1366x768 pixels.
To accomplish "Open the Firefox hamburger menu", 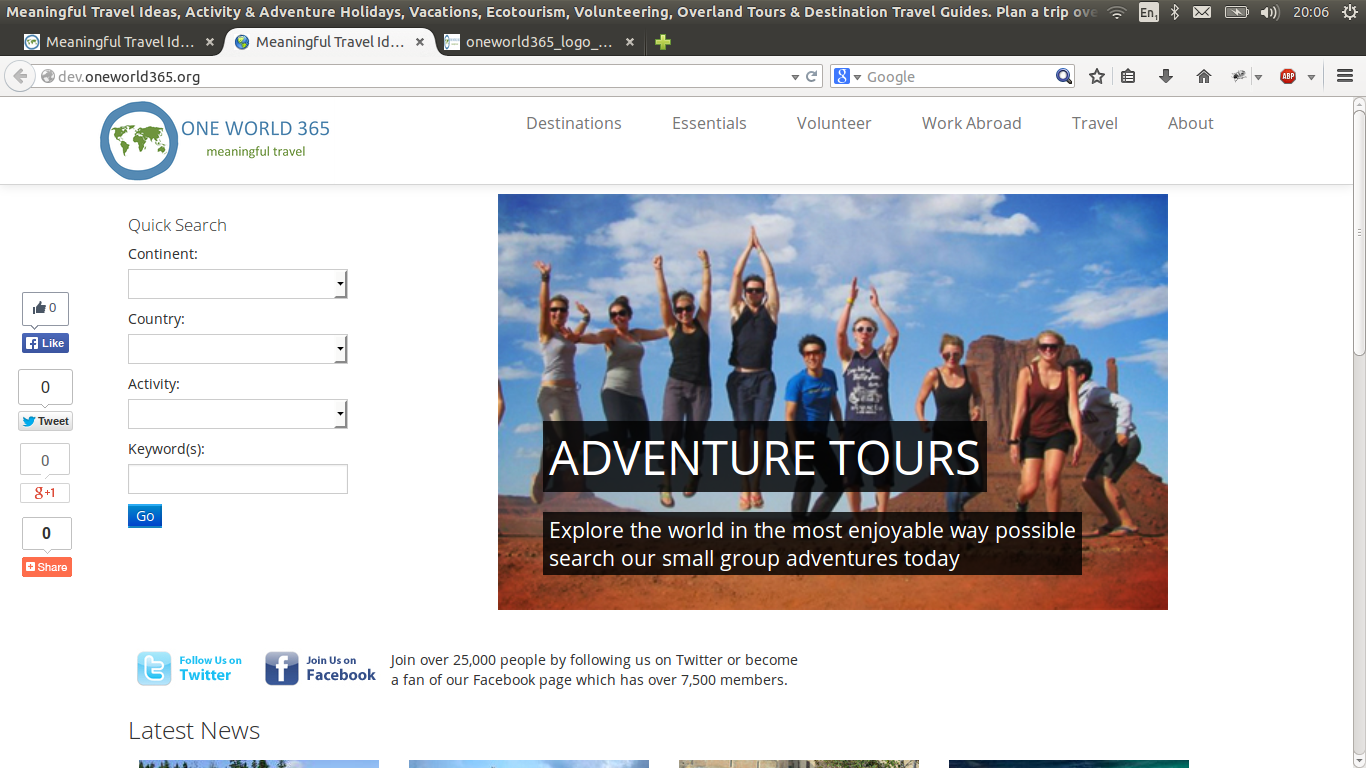I will tap(1344, 77).
